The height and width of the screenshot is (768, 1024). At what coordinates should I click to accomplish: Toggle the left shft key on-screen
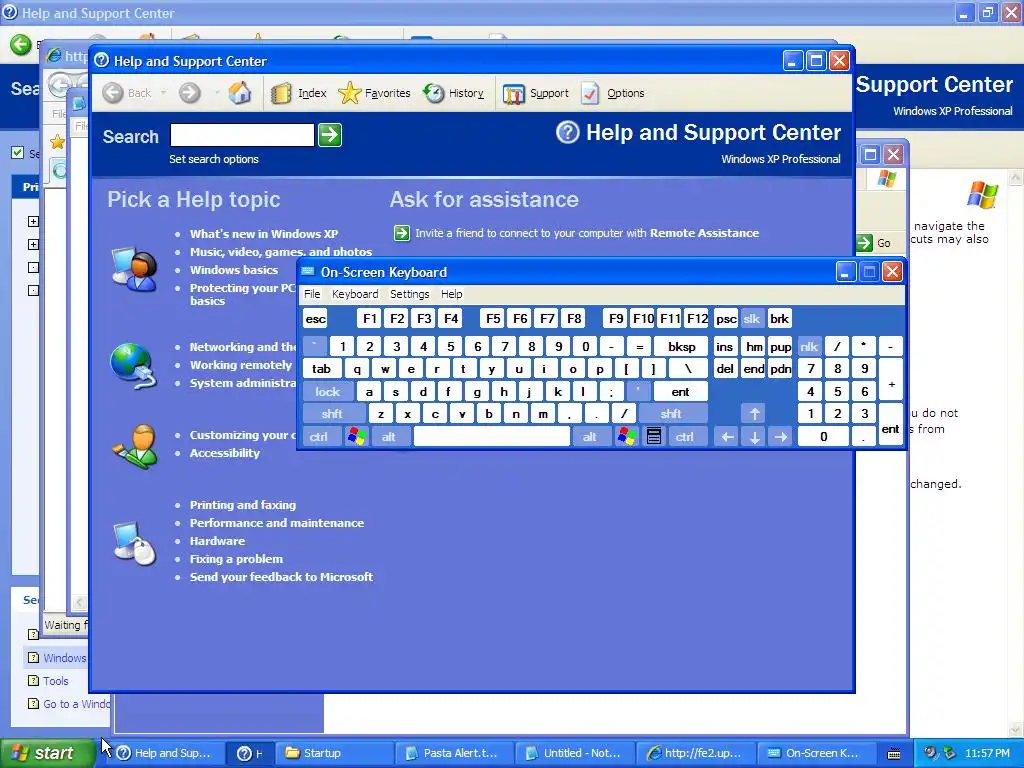[x=332, y=414]
